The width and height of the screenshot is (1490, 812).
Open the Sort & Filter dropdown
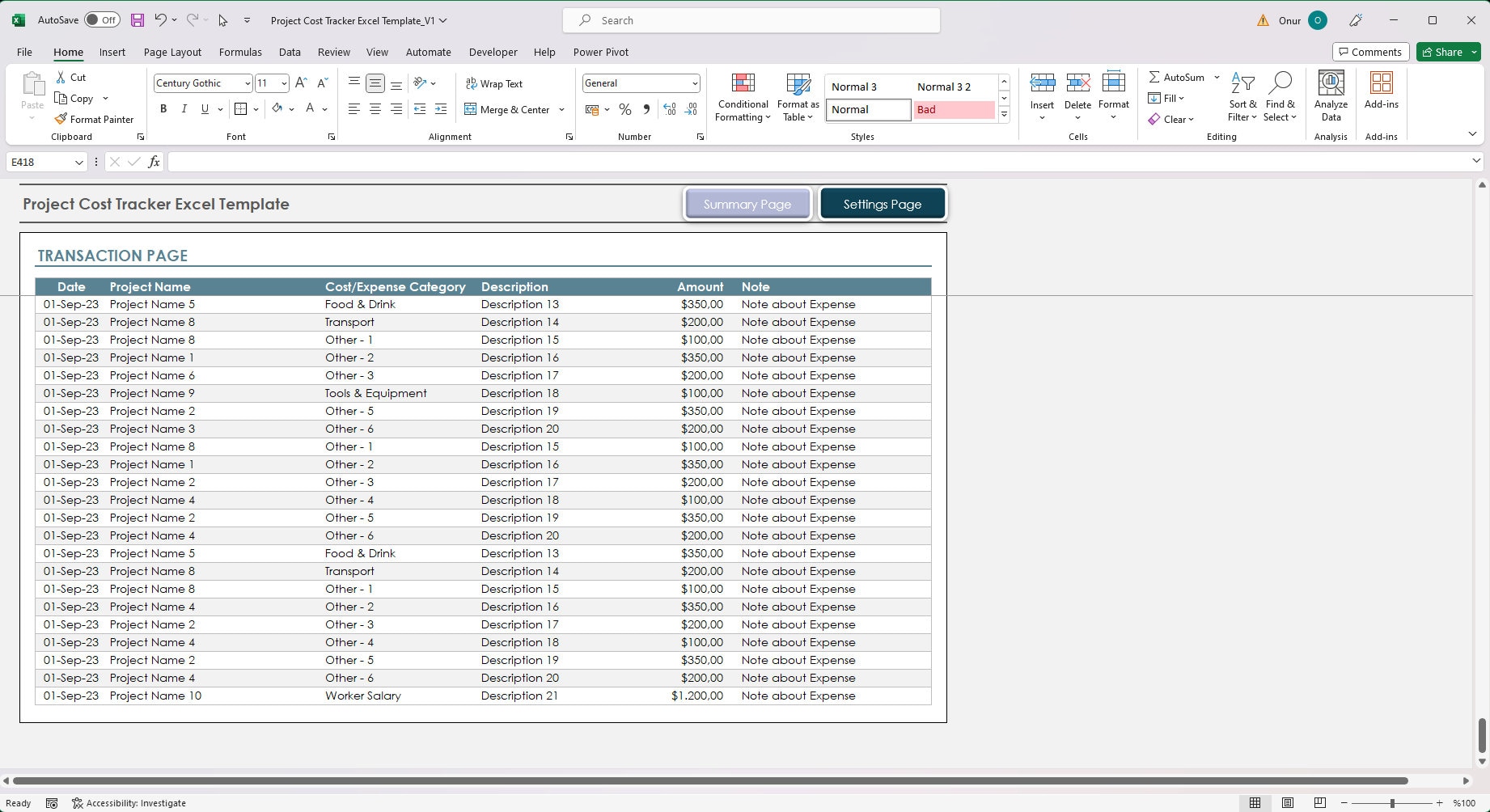1242,97
